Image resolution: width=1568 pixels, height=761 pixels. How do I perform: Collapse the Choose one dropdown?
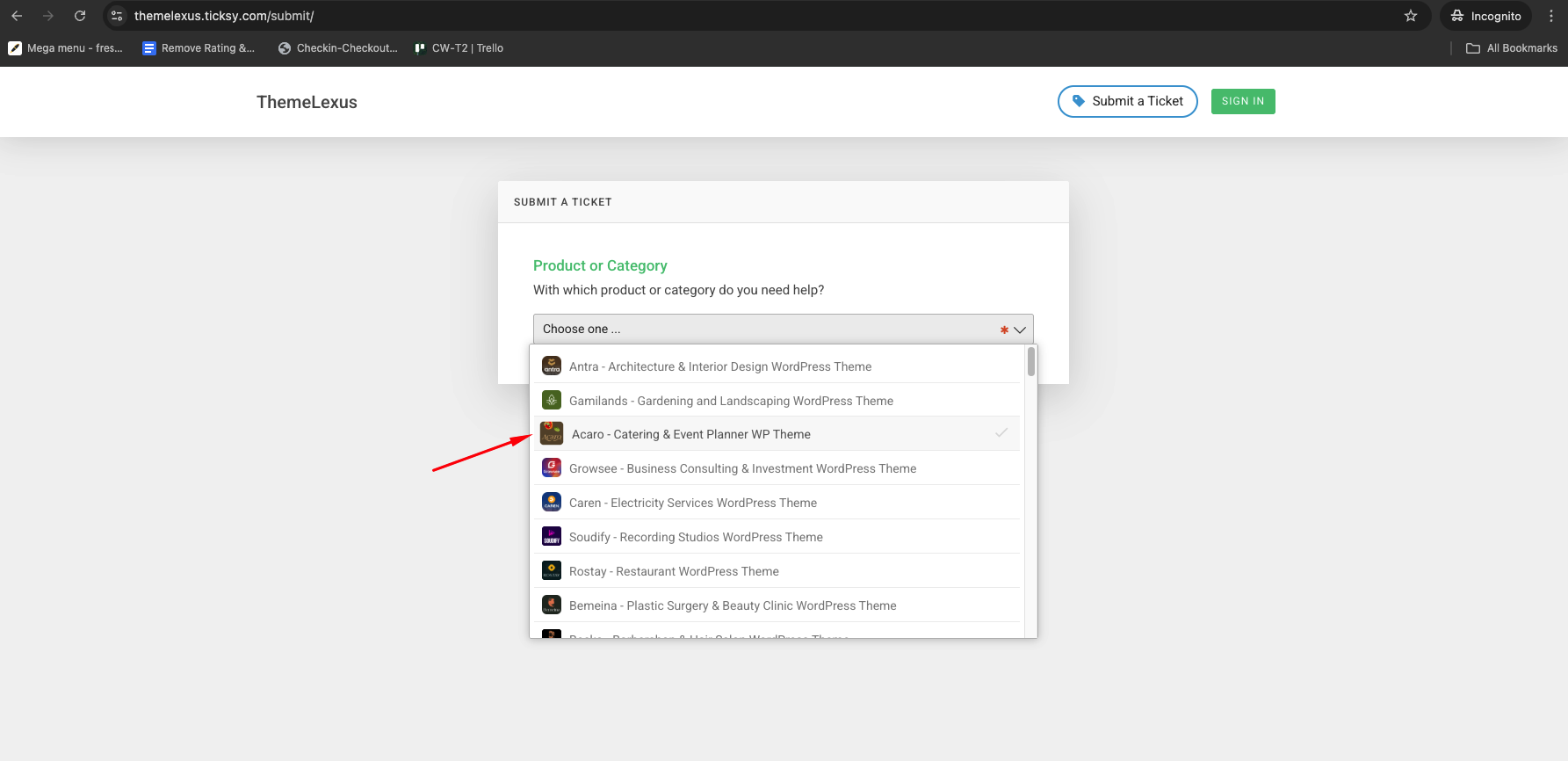783,329
